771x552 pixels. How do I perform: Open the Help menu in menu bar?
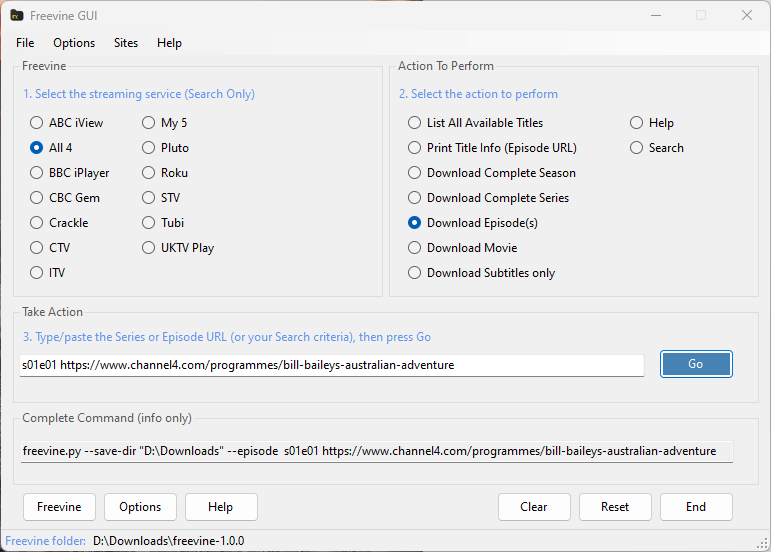pyautogui.click(x=169, y=43)
